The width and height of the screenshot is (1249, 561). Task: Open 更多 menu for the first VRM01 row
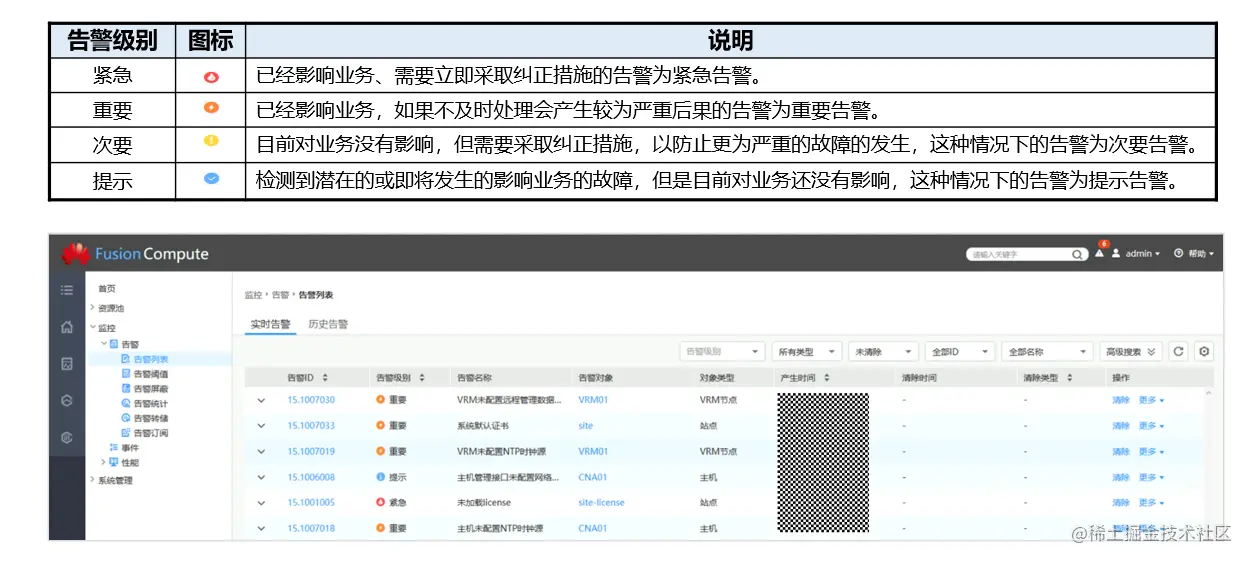pyautogui.click(x=1151, y=400)
